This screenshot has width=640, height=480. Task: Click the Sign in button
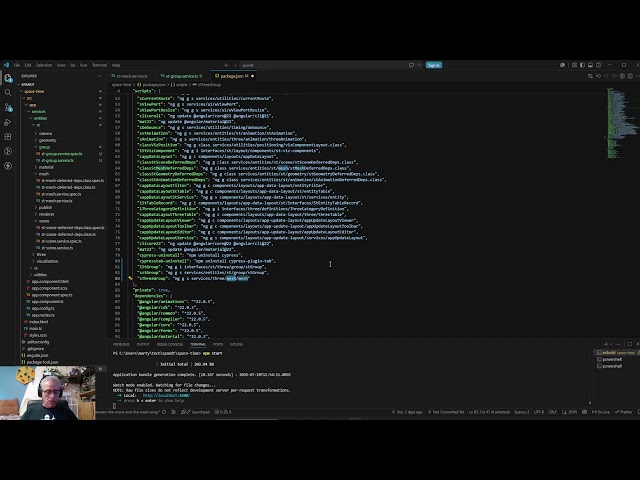433,65
